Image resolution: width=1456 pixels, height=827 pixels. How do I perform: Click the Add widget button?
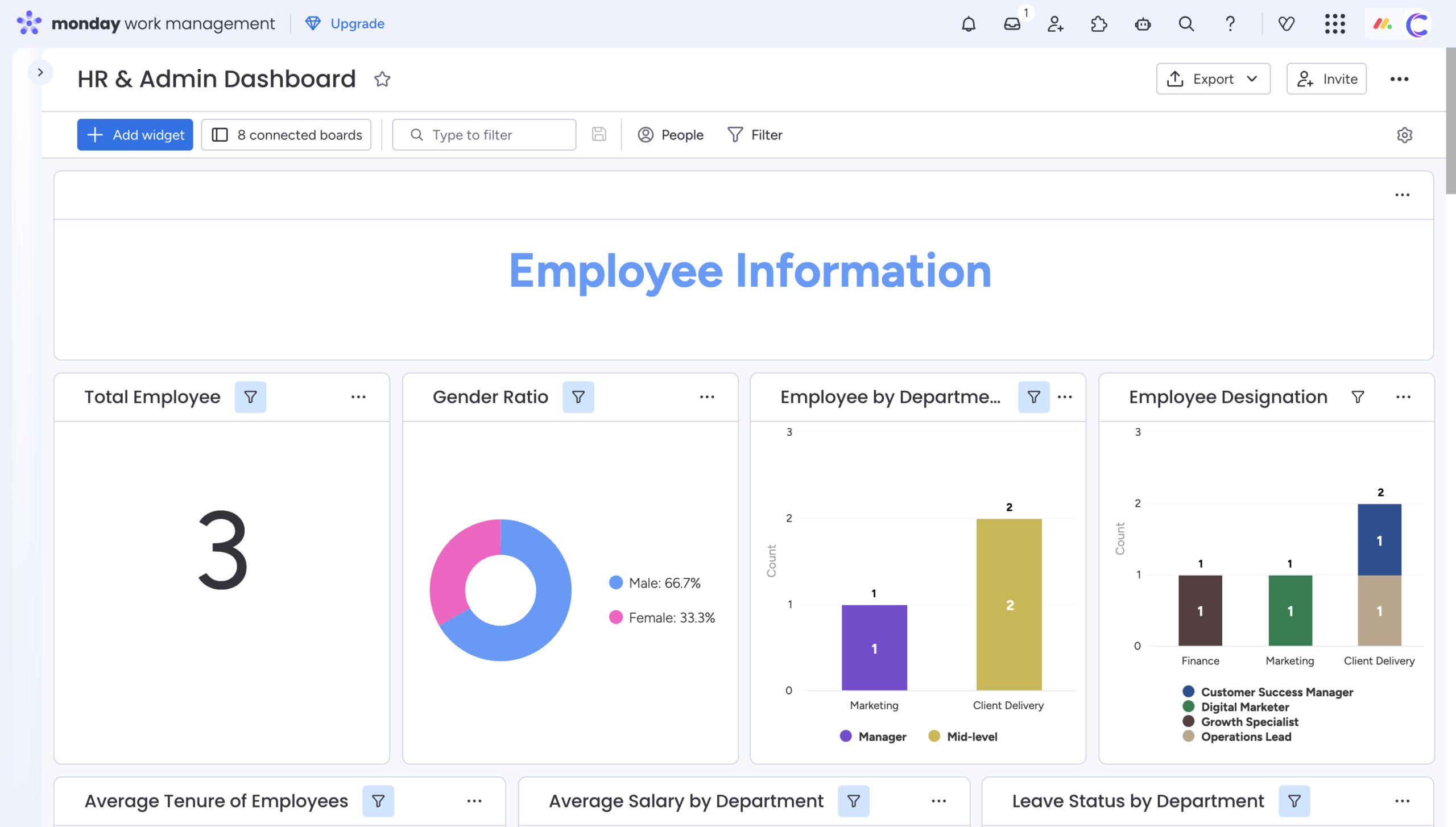click(x=135, y=135)
